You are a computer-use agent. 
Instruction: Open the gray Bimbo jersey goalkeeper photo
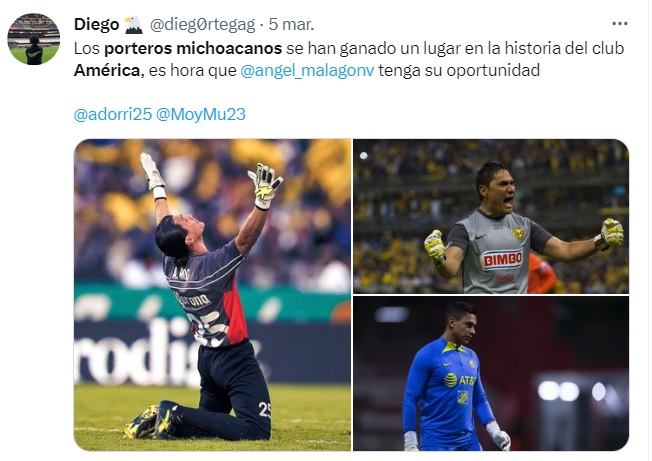click(491, 216)
